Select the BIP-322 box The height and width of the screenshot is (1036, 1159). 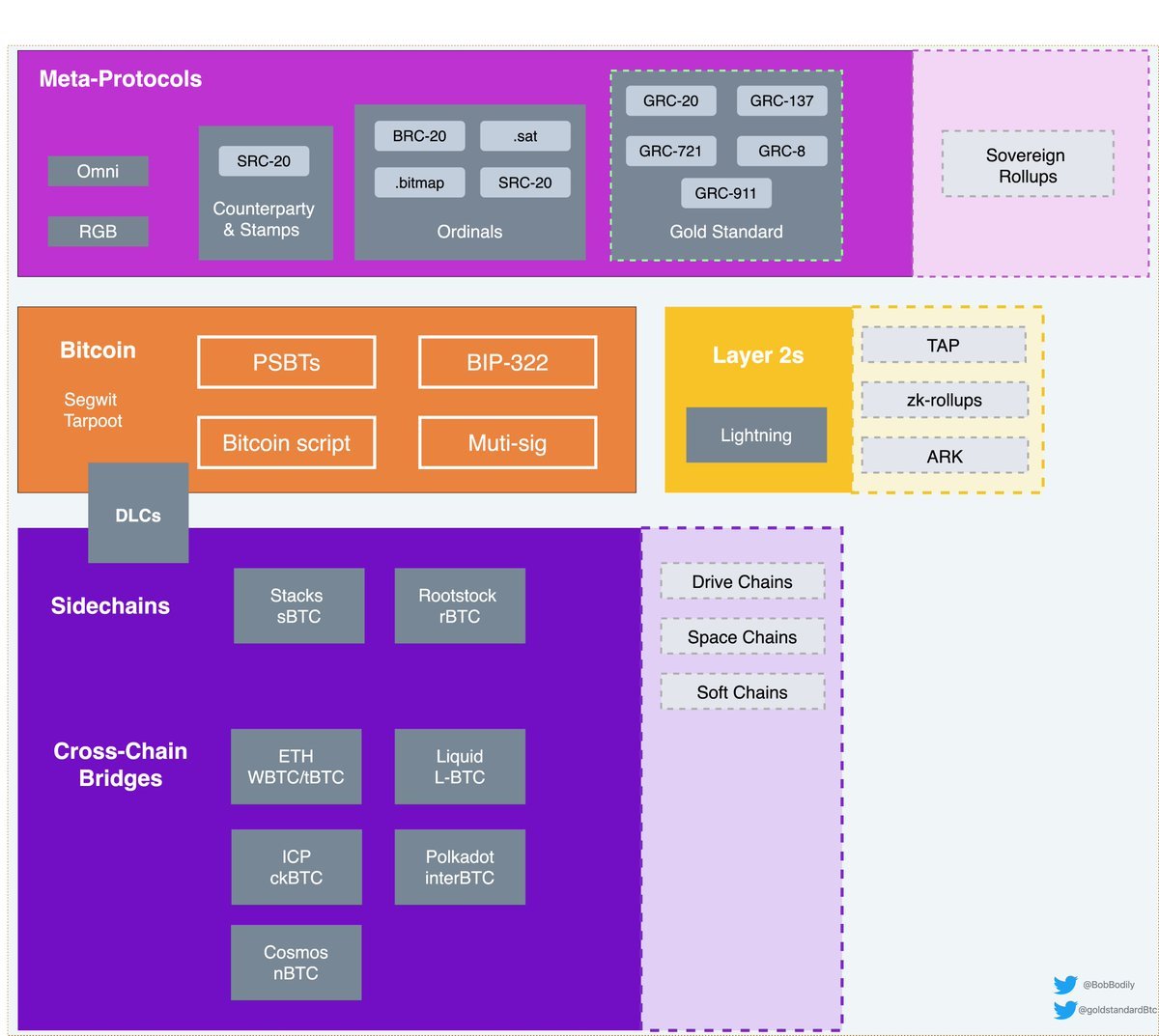pyautogui.click(x=507, y=362)
